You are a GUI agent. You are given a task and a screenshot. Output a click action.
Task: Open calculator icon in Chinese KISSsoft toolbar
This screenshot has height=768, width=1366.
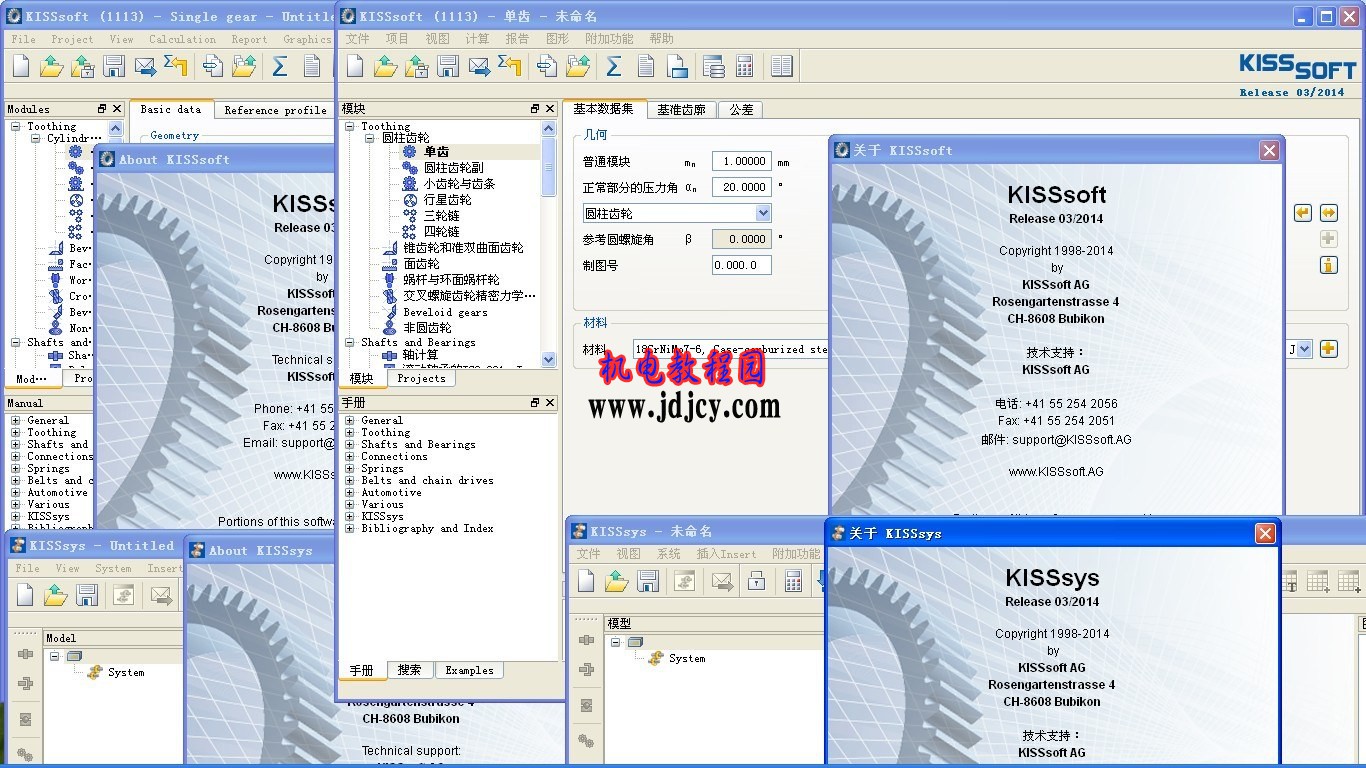[744, 67]
